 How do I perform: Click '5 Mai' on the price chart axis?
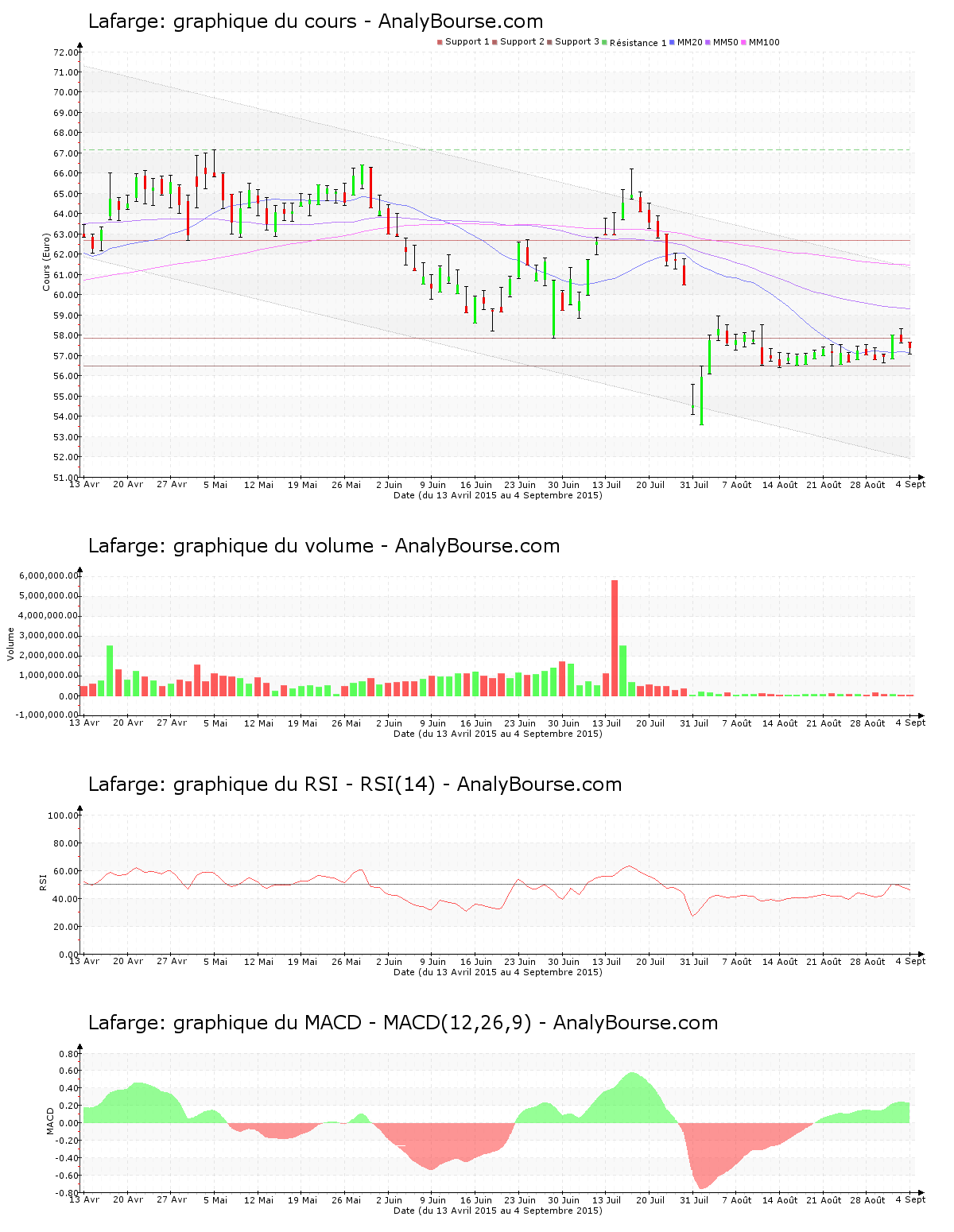tap(215, 485)
